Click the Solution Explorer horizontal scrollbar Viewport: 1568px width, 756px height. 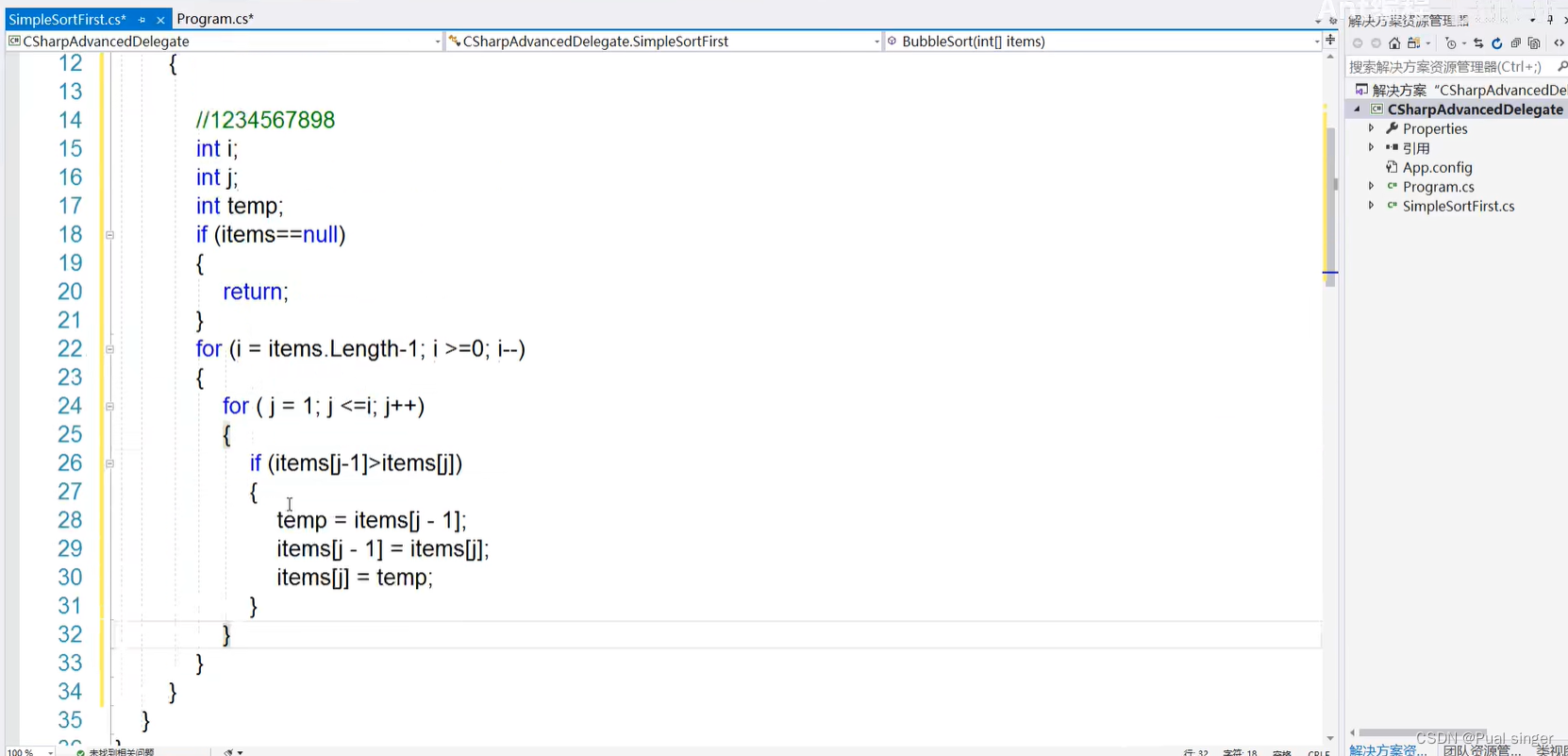[x=1422, y=732]
